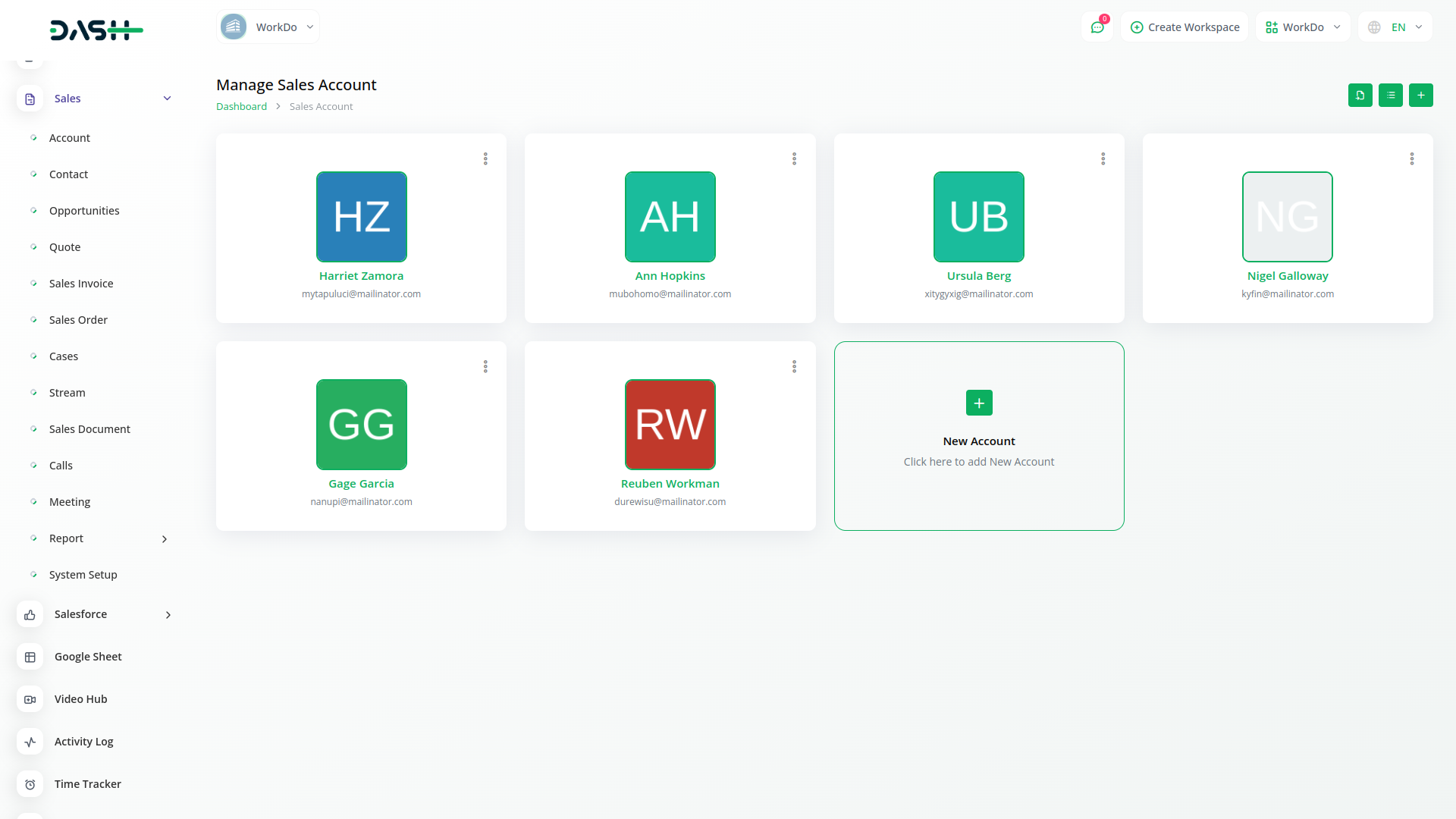1456x819 pixels.
Task: Open Google Sheet from the sidebar
Action: [x=88, y=657]
